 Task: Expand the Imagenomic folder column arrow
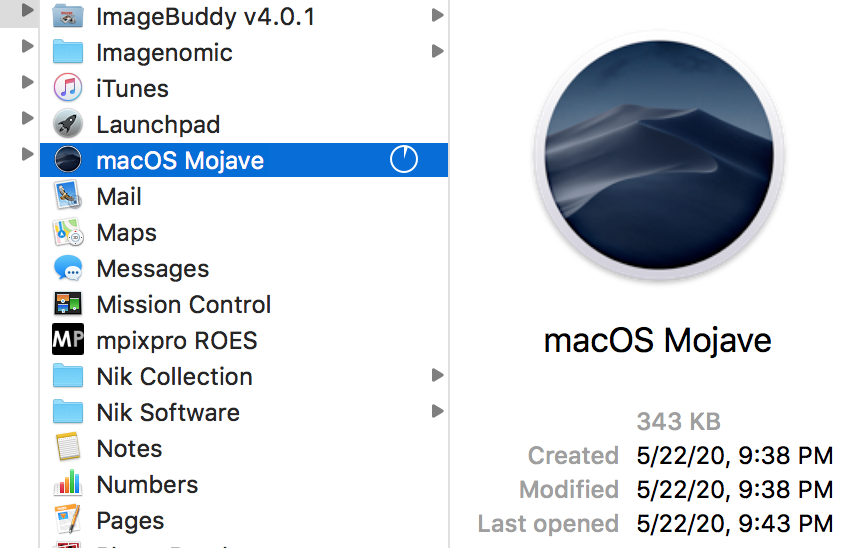tap(437, 51)
